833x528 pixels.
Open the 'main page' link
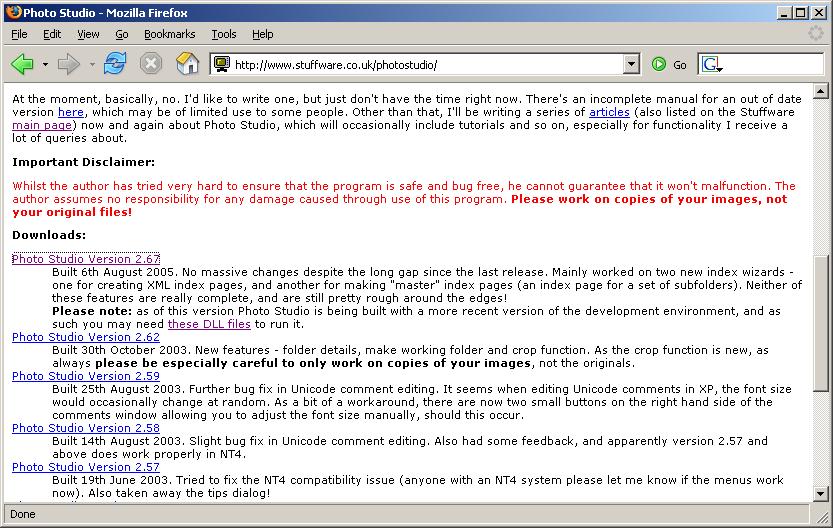point(42,125)
